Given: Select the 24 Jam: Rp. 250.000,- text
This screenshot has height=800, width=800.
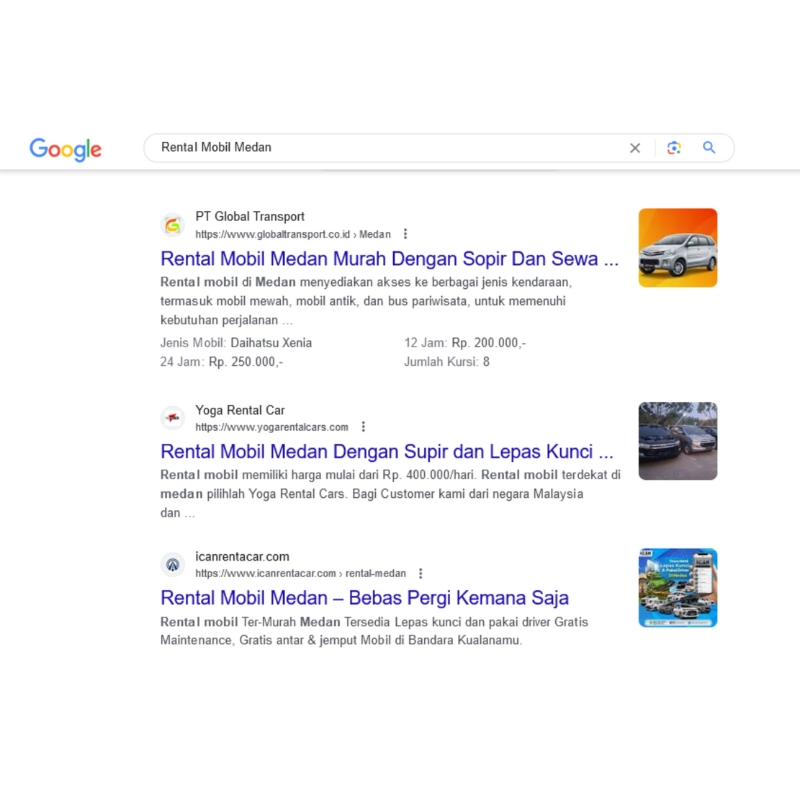Looking at the screenshot, I should [x=221, y=362].
